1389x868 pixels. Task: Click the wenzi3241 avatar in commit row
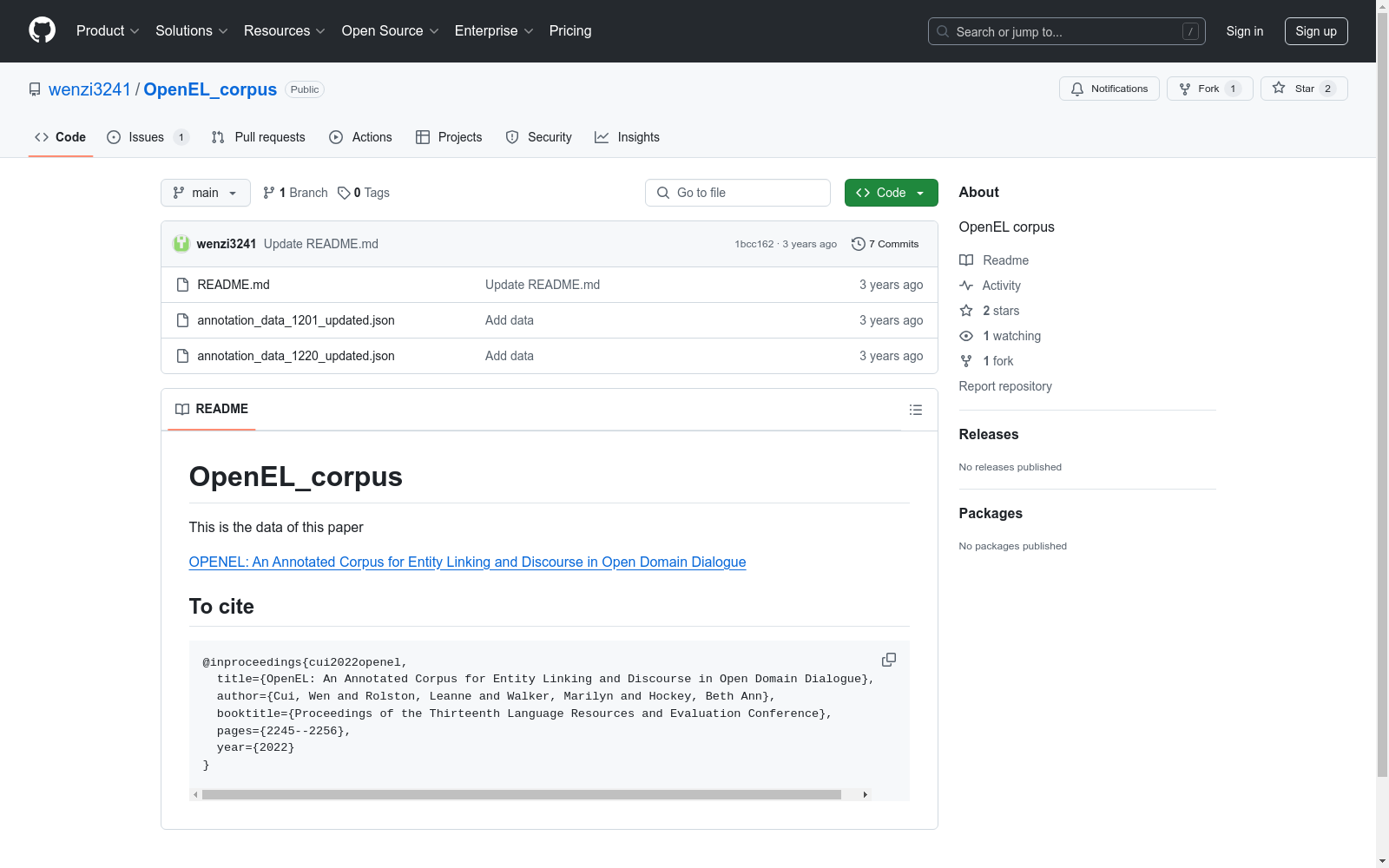181,244
